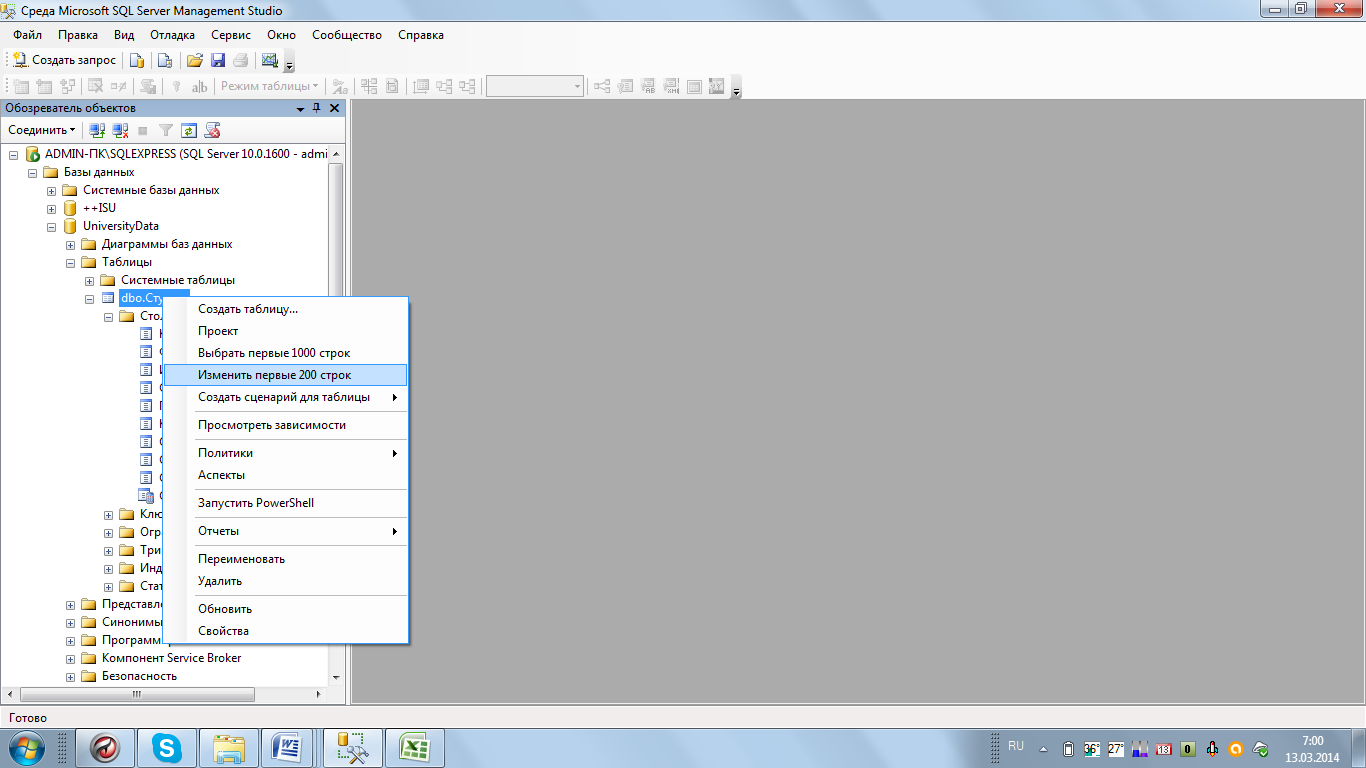
Task: Choose Просмотреть зависимости
Action: (x=285, y=425)
